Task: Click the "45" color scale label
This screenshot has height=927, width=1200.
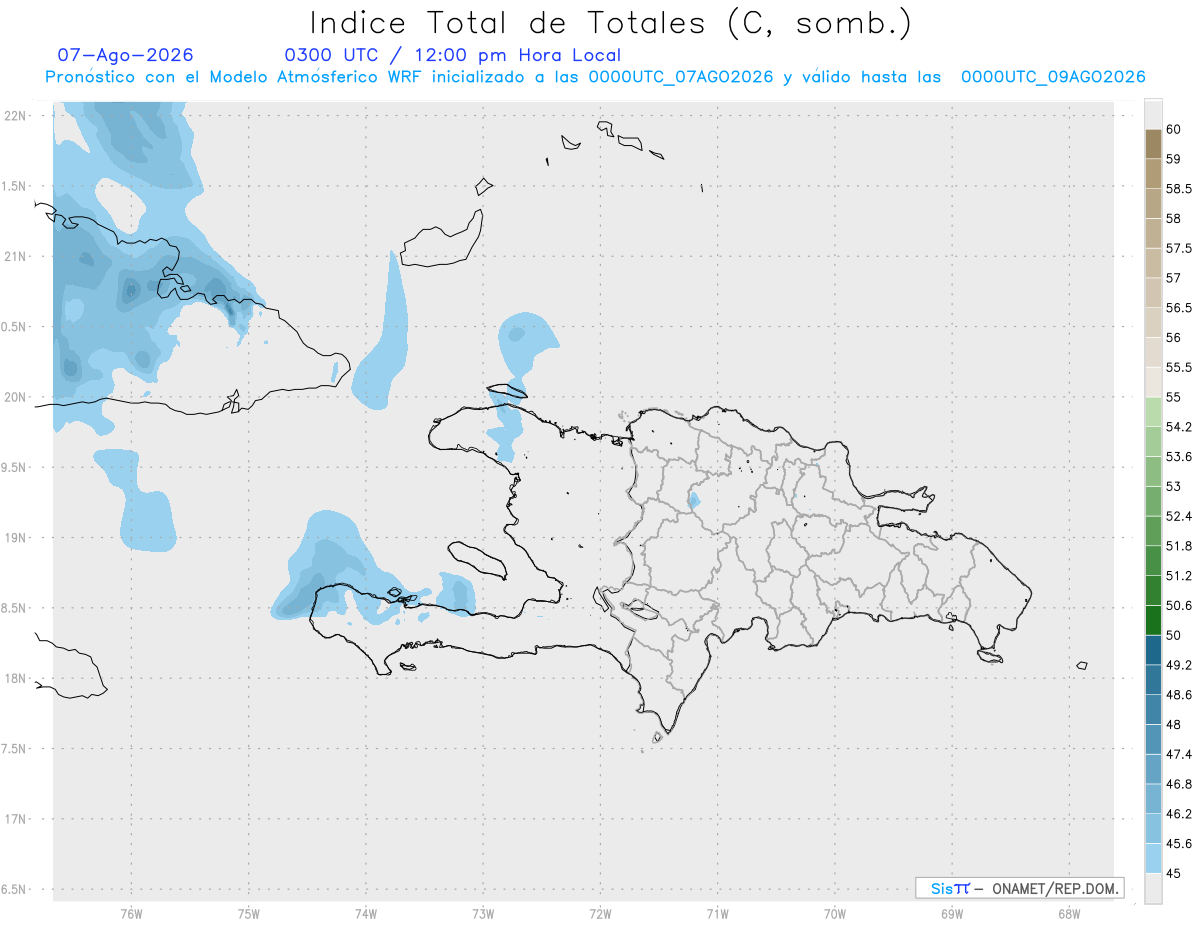Action: pyautogui.click(x=1174, y=873)
